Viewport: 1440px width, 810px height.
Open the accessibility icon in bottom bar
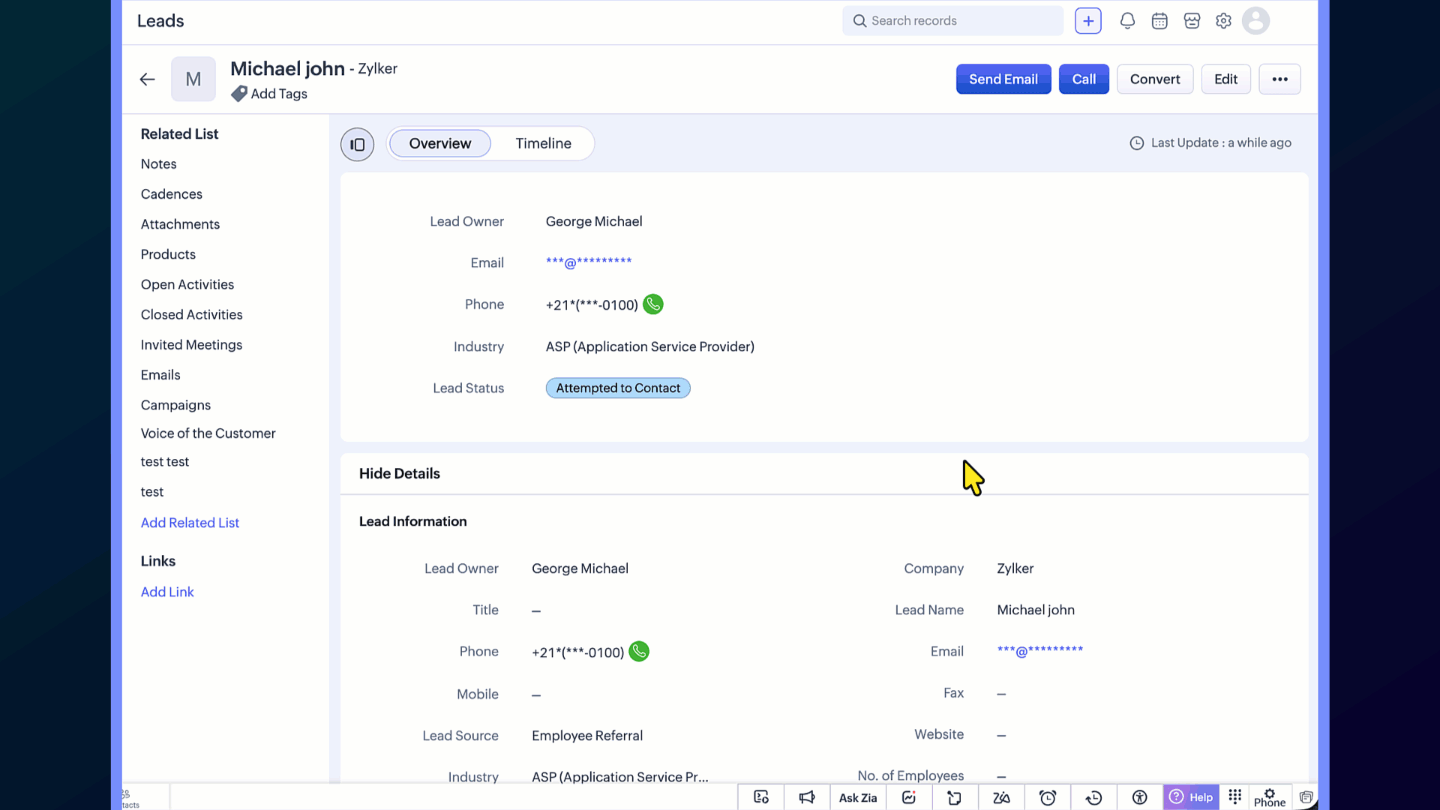point(1139,797)
